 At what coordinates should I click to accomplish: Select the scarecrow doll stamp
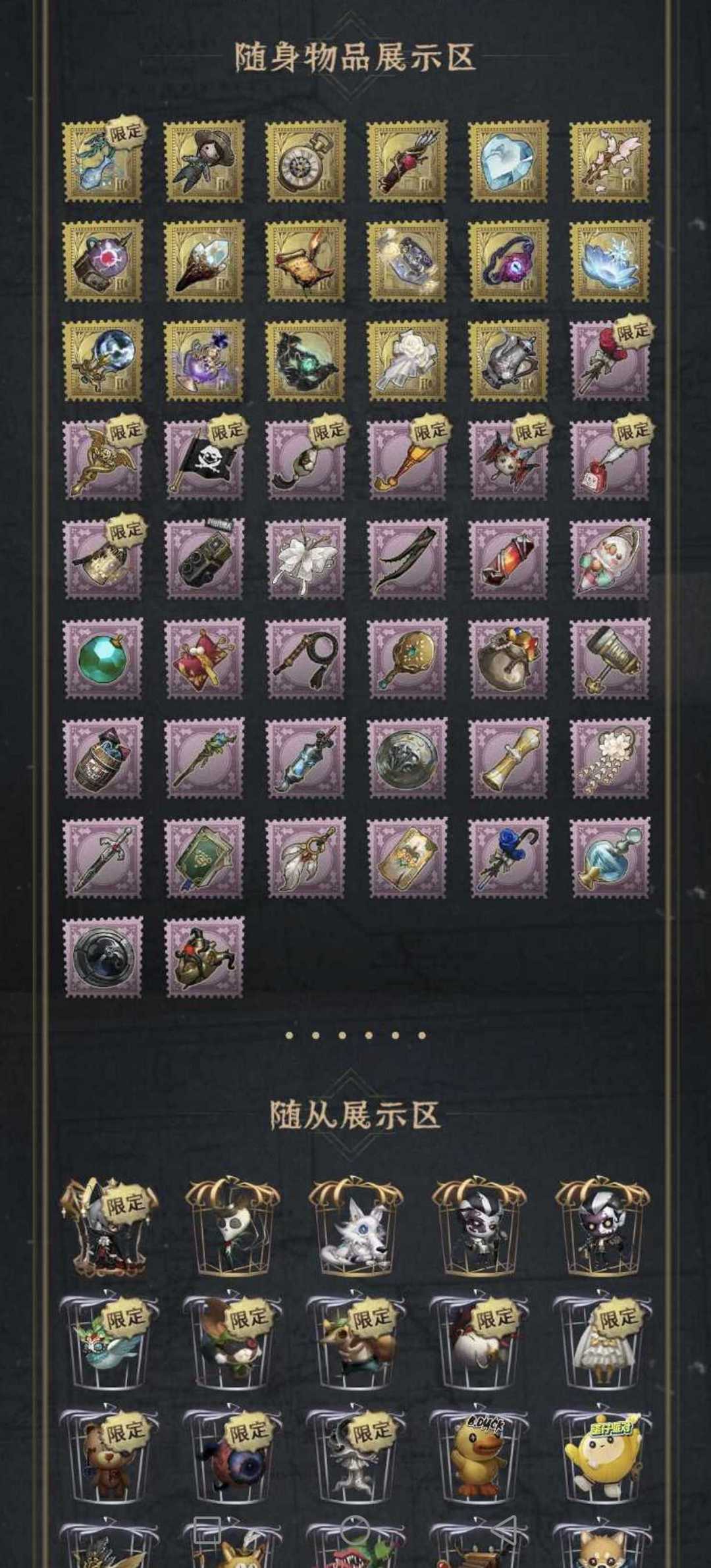(x=204, y=161)
